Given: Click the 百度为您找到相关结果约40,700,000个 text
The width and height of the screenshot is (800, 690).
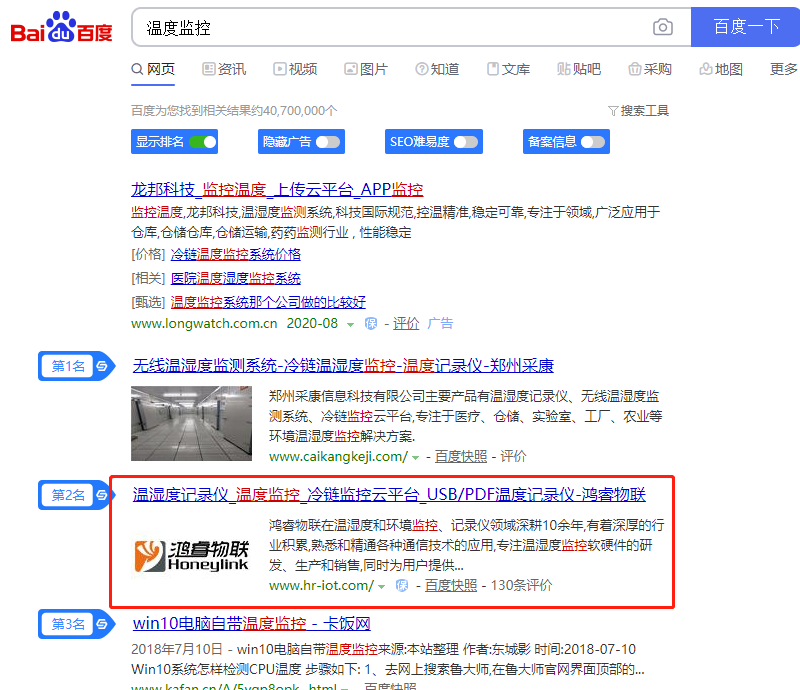Looking at the screenshot, I should coord(234,111).
